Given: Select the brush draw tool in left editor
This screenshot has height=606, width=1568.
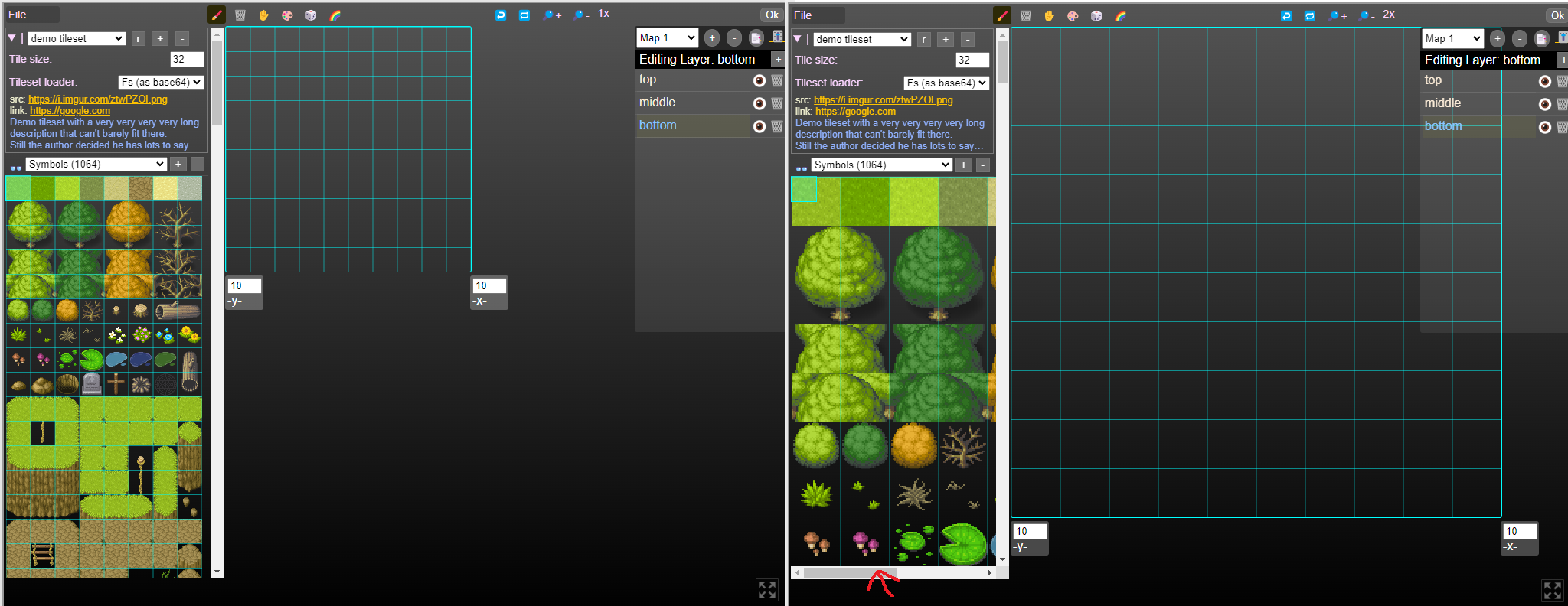Looking at the screenshot, I should [217, 15].
